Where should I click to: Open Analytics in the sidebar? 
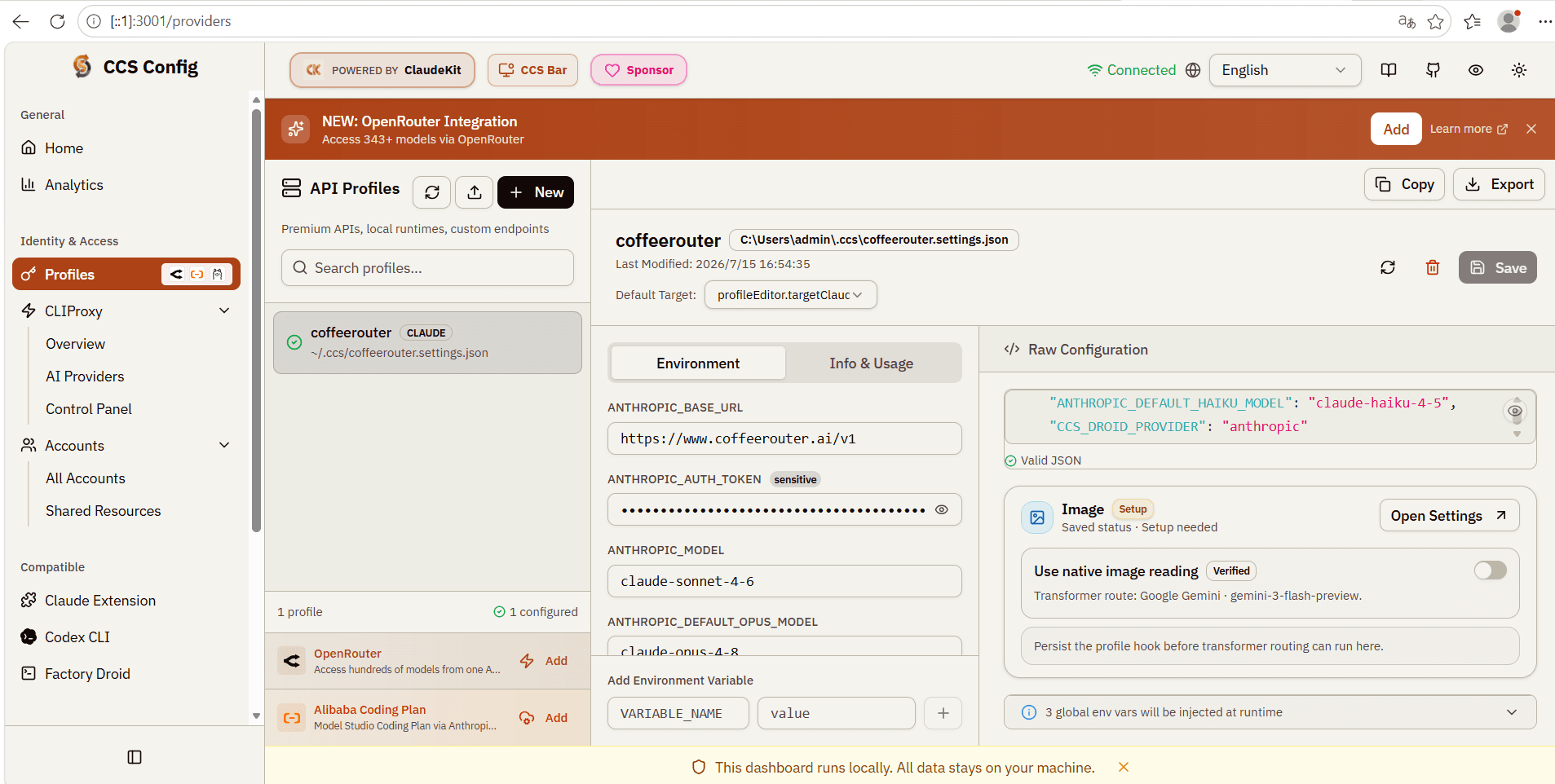(x=126, y=185)
